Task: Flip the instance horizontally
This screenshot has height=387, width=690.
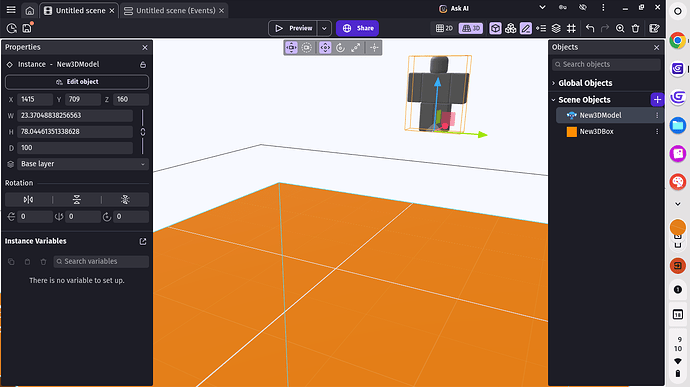Action: pos(28,200)
